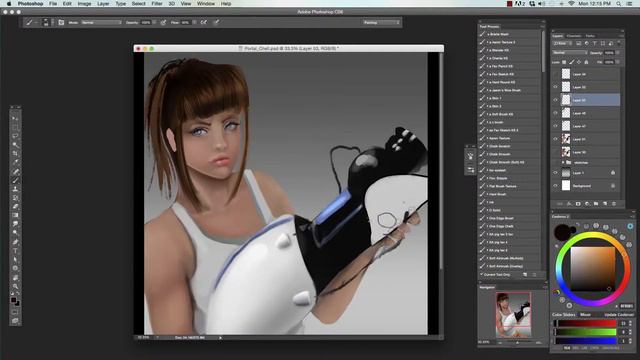Toggle airbrush mode in options bar

(x=204, y=22)
